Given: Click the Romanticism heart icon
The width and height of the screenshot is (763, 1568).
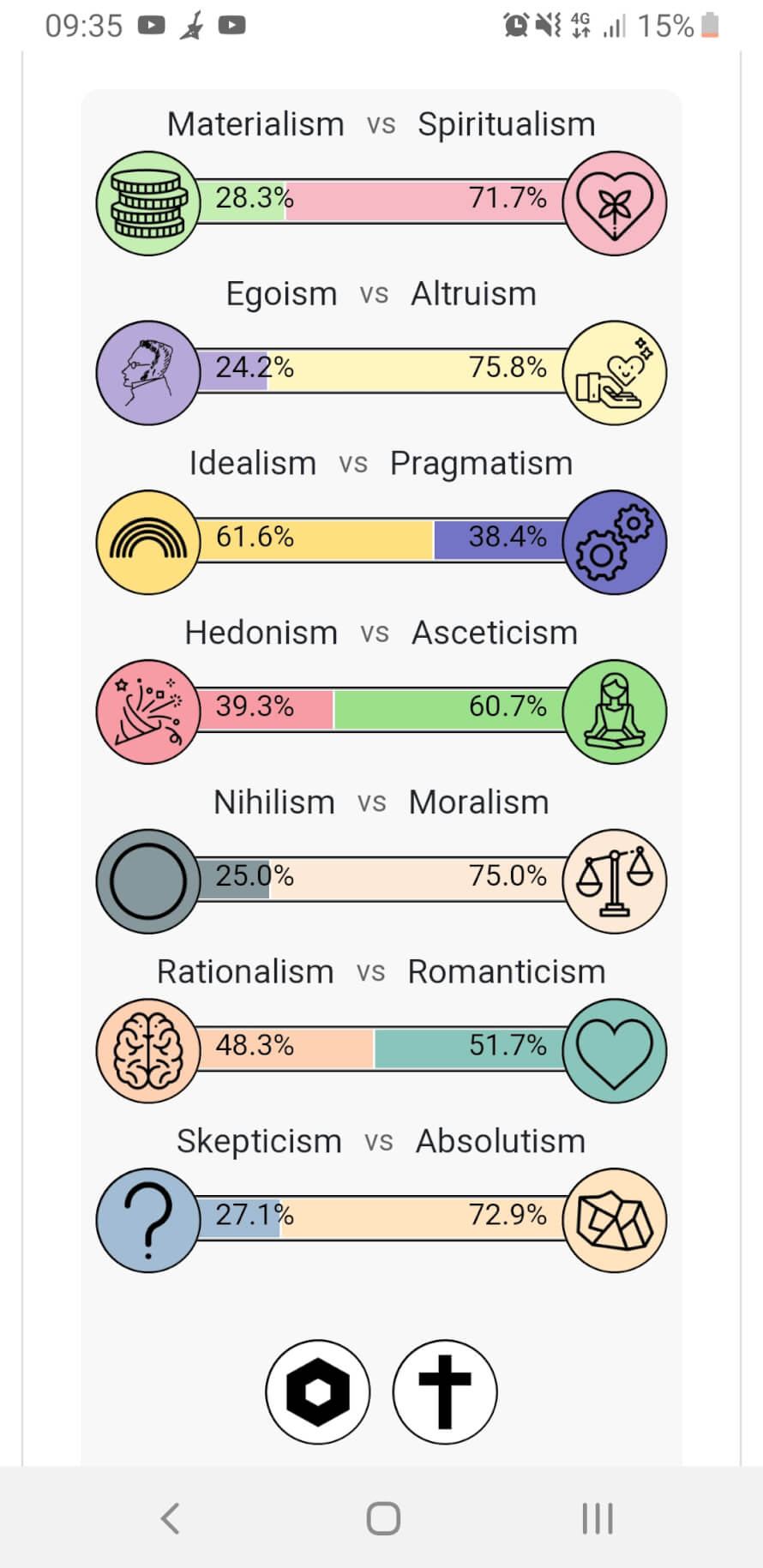Looking at the screenshot, I should pos(615,1050).
